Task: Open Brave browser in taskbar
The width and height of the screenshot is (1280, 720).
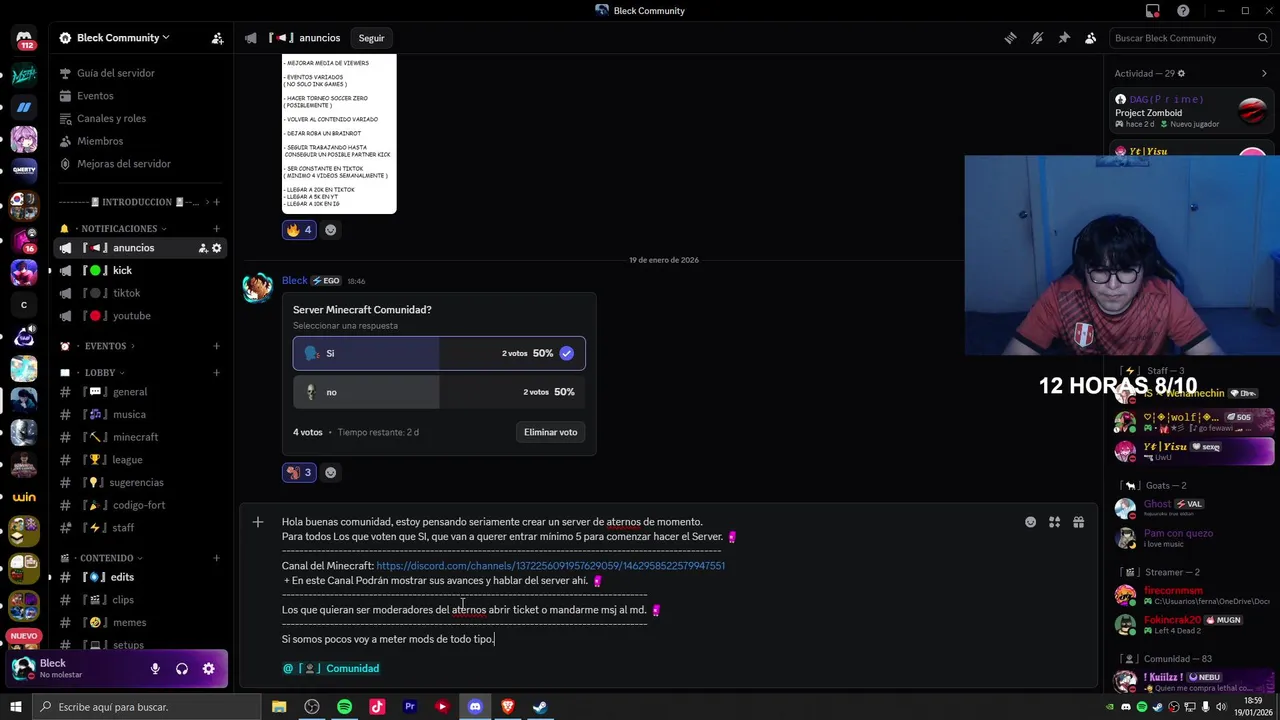Action: click(x=507, y=707)
